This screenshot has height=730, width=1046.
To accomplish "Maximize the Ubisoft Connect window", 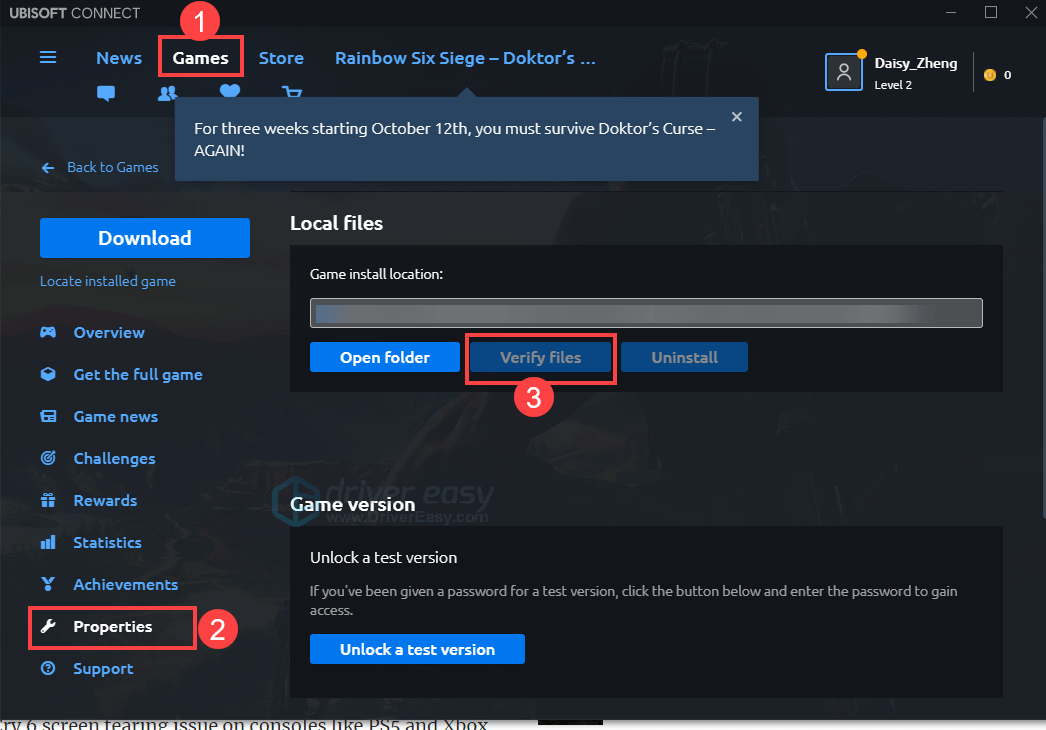I will point(991,13).
